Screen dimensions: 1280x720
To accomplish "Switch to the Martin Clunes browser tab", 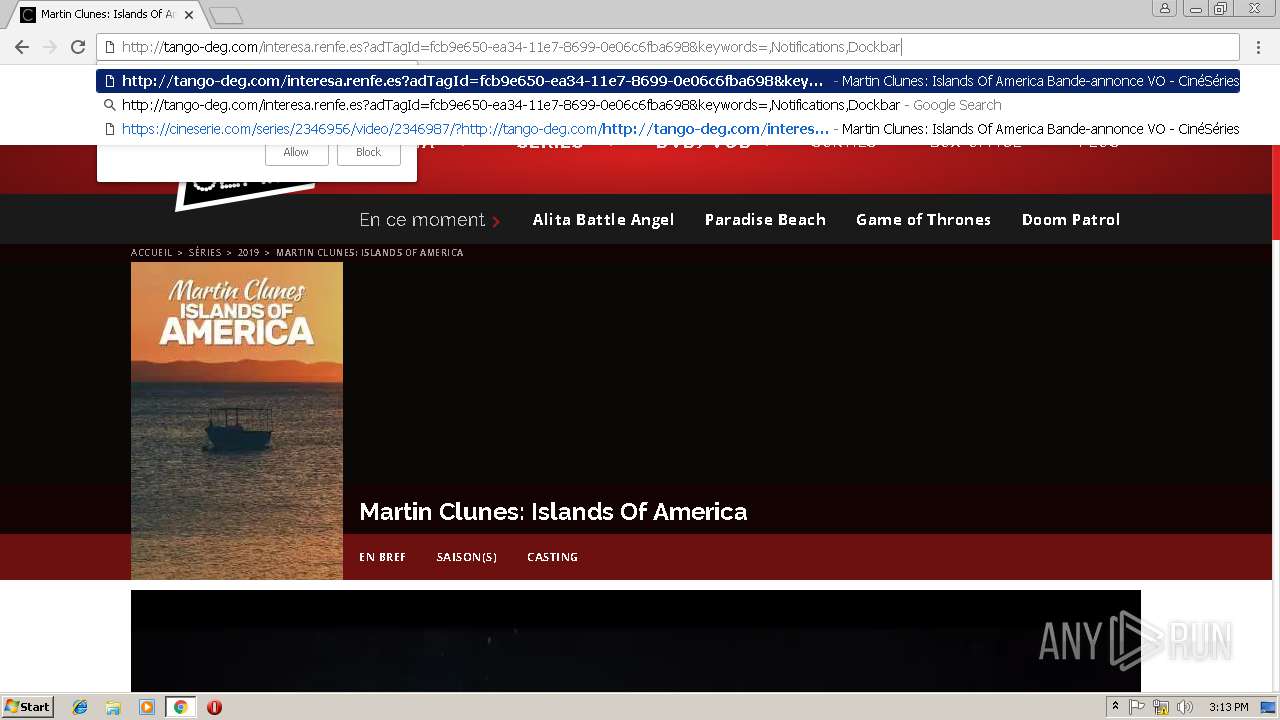I will pyautogui.click(x=107, y=14).
